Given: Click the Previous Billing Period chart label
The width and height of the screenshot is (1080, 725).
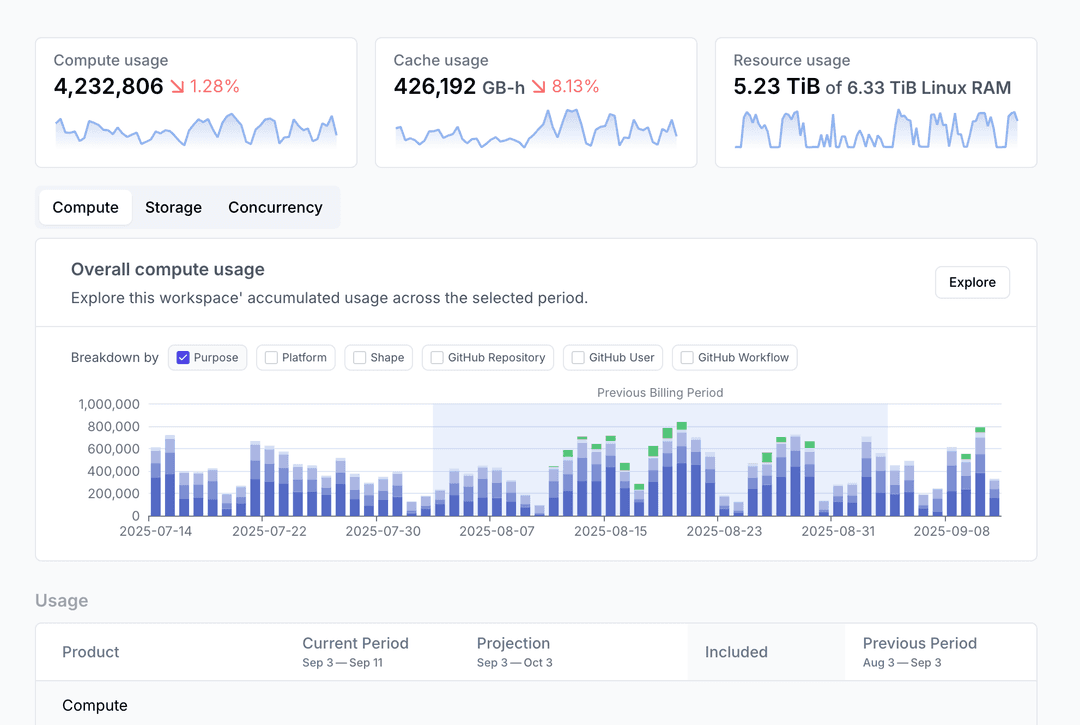Looking at the screenshot, I should tap(660, 393).
